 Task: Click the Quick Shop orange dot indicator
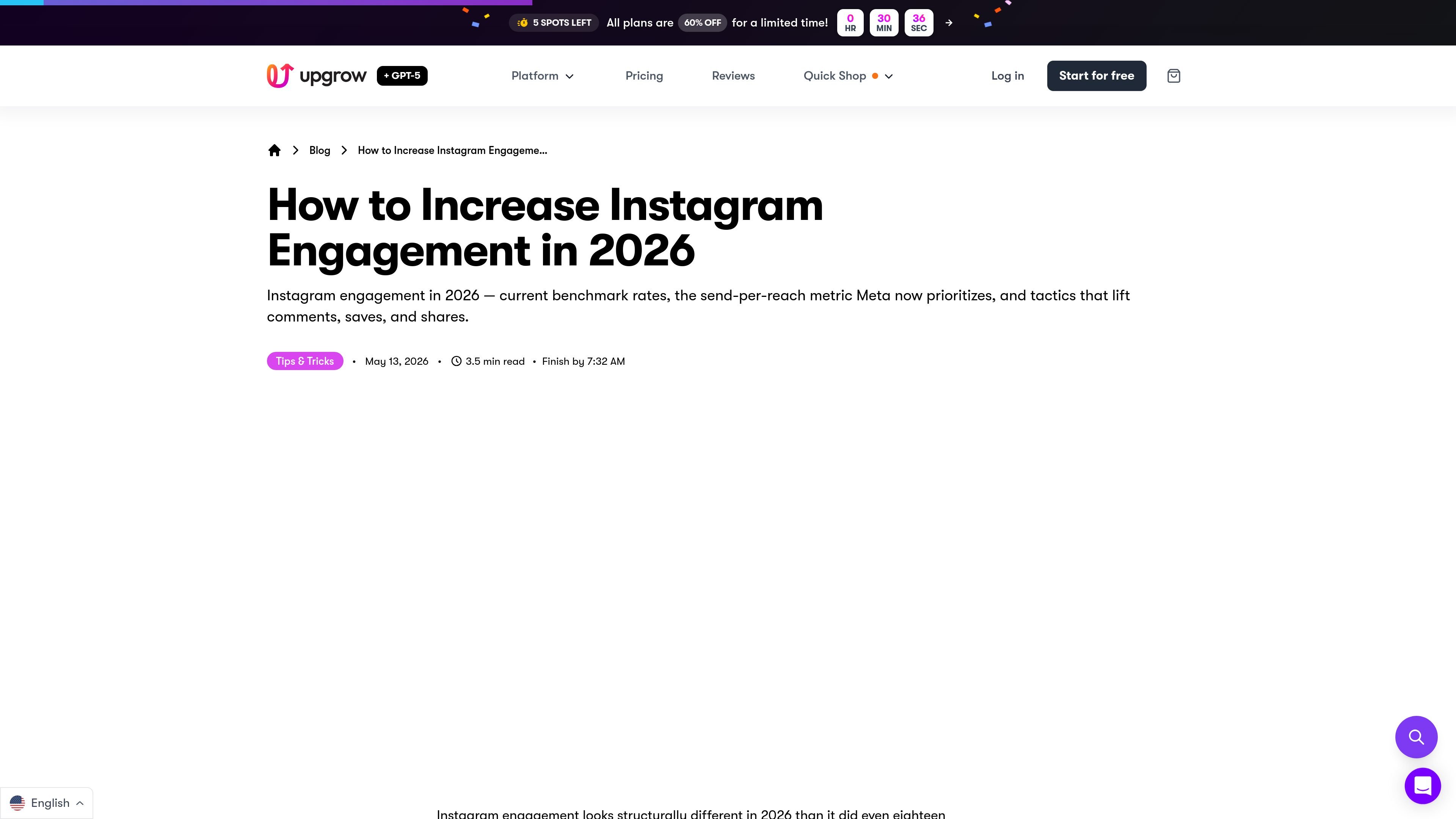pyautogui.click(x=875, y=76)
